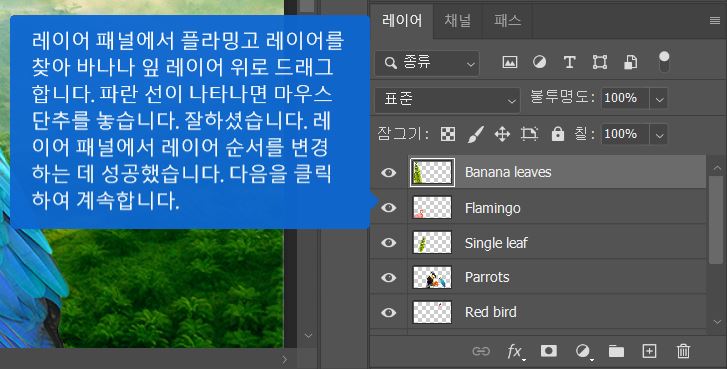Click the Parrots layer thumbnail
The height and width of the screenshot is (369, 727).
(x=432, y=277)
